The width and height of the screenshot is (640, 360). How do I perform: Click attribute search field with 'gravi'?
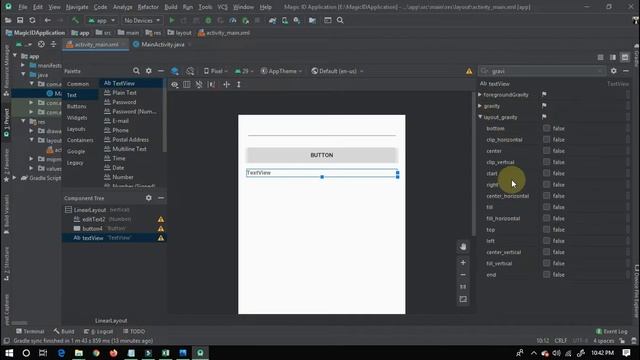point(542,71)
